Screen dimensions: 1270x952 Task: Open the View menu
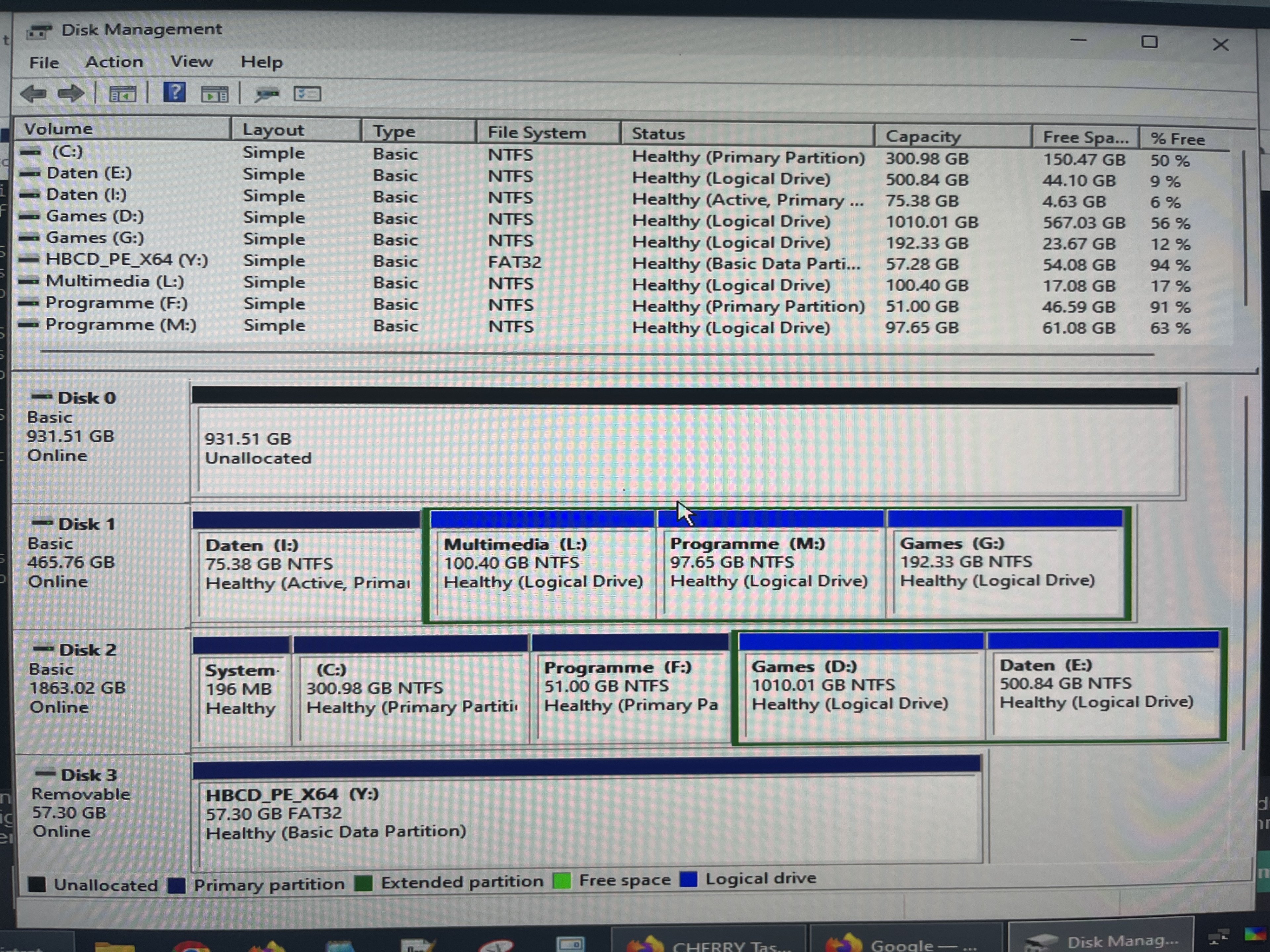click(x=191, y=61)
